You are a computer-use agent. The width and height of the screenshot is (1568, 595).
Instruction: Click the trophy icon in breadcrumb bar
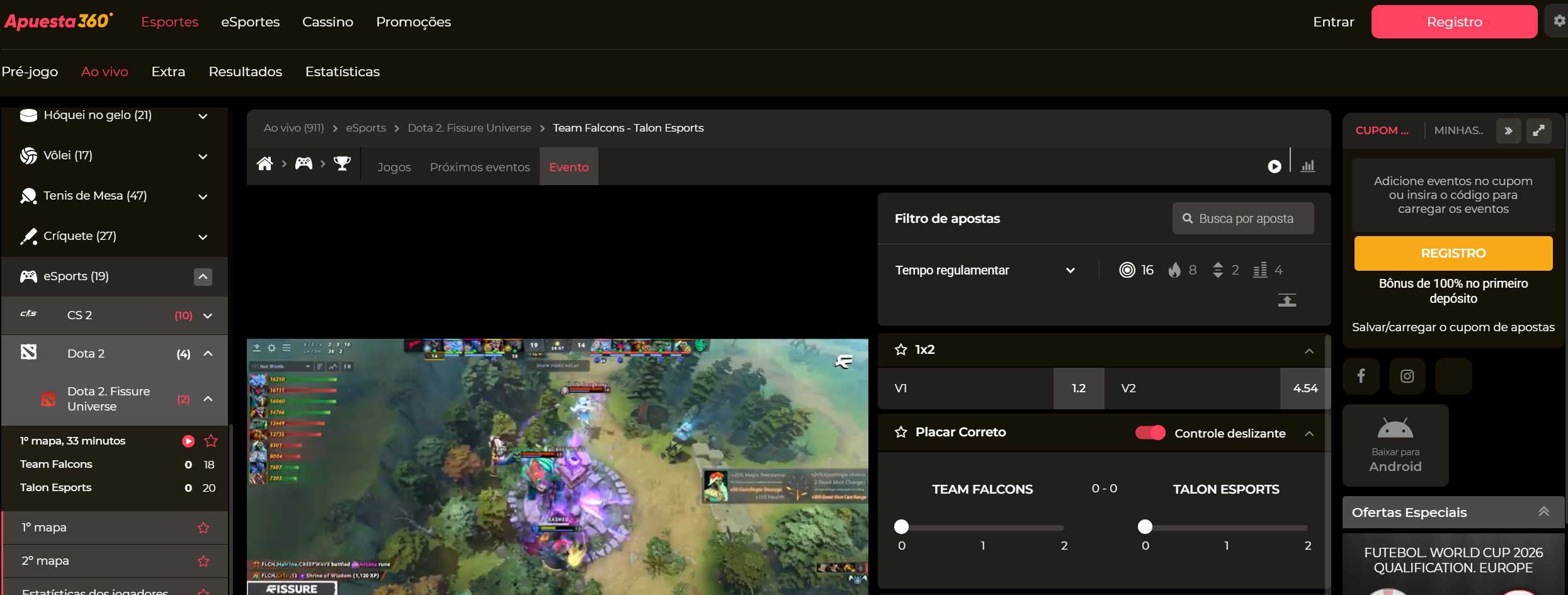(342, 164)
